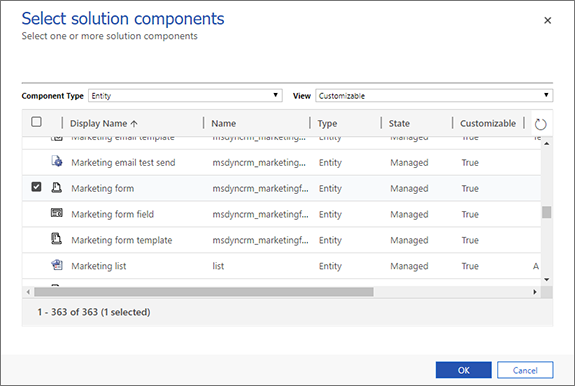
Task: Select the 'Marketing form template' row text
Action: click(122, 240)
